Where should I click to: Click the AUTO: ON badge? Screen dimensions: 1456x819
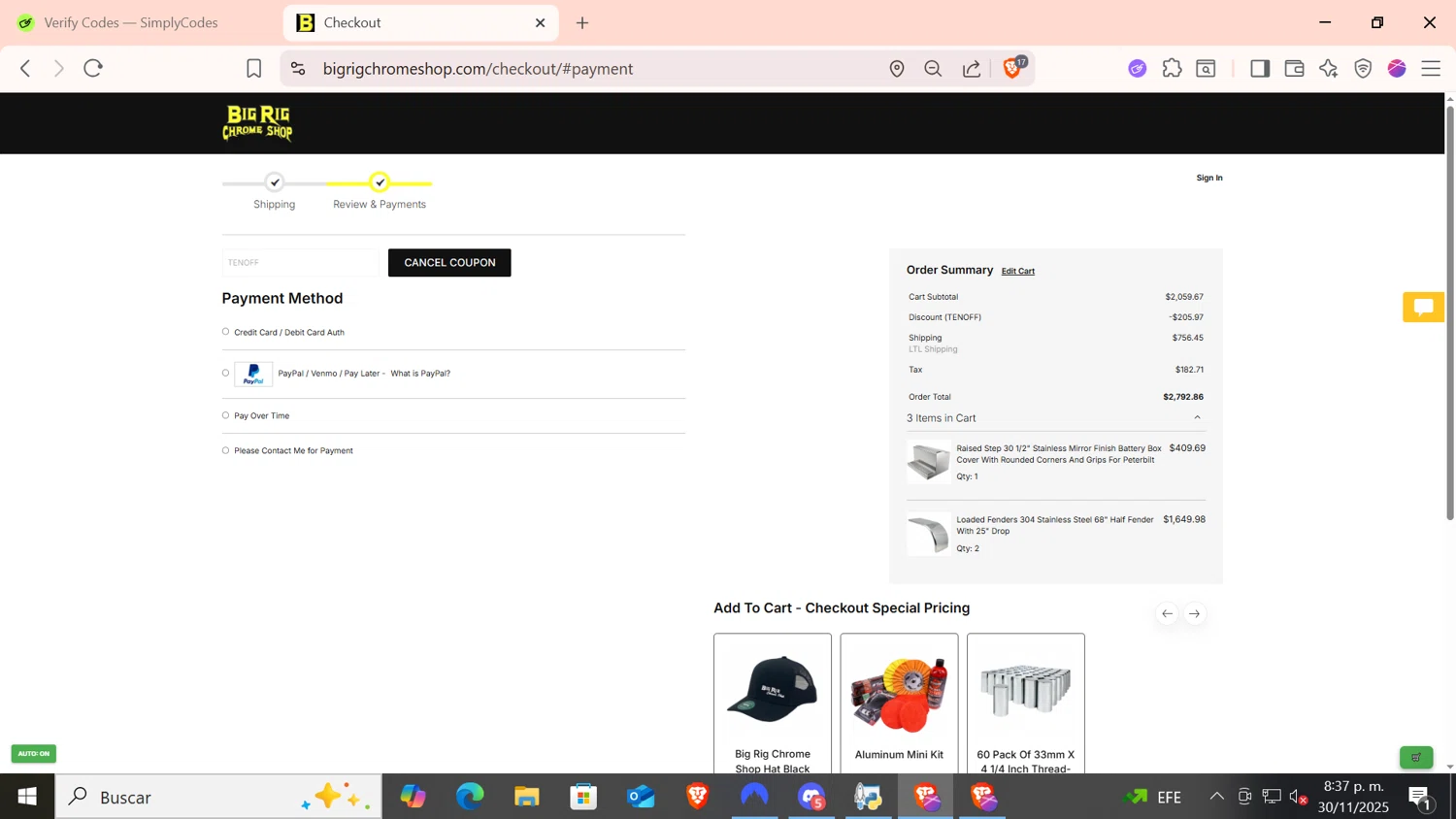tap(34, 754)
